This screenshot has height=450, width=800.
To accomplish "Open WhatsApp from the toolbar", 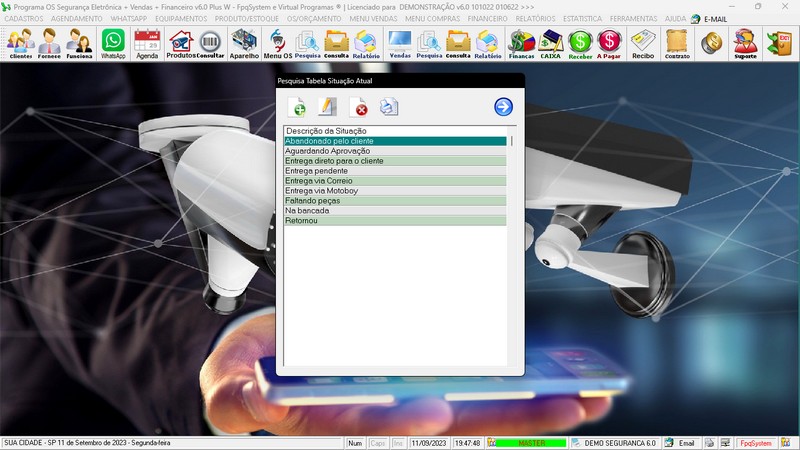I will coord(114,44).
